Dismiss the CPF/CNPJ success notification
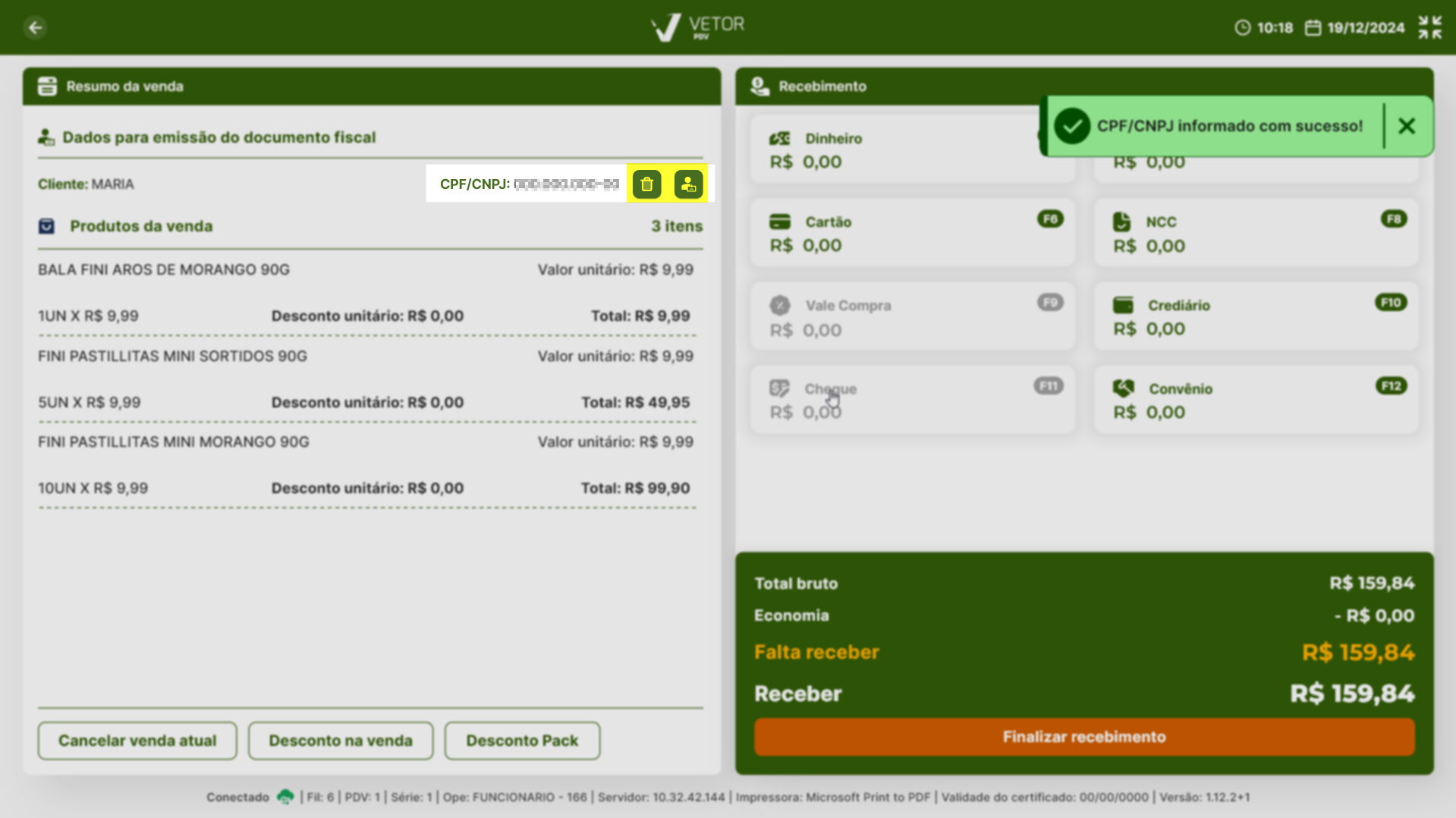The image size is (1456, 818). 1407,126
